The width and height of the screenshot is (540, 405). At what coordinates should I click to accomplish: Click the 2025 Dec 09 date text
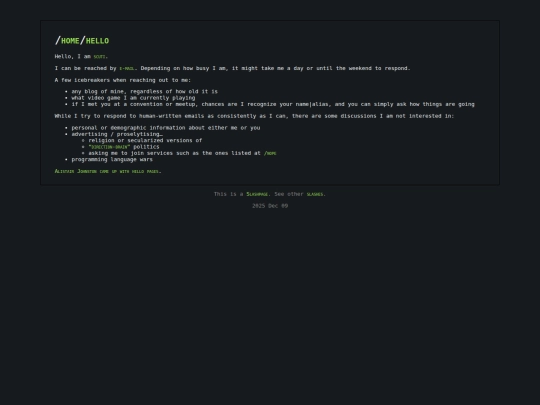pyautogui.click(x=270, y=206)
